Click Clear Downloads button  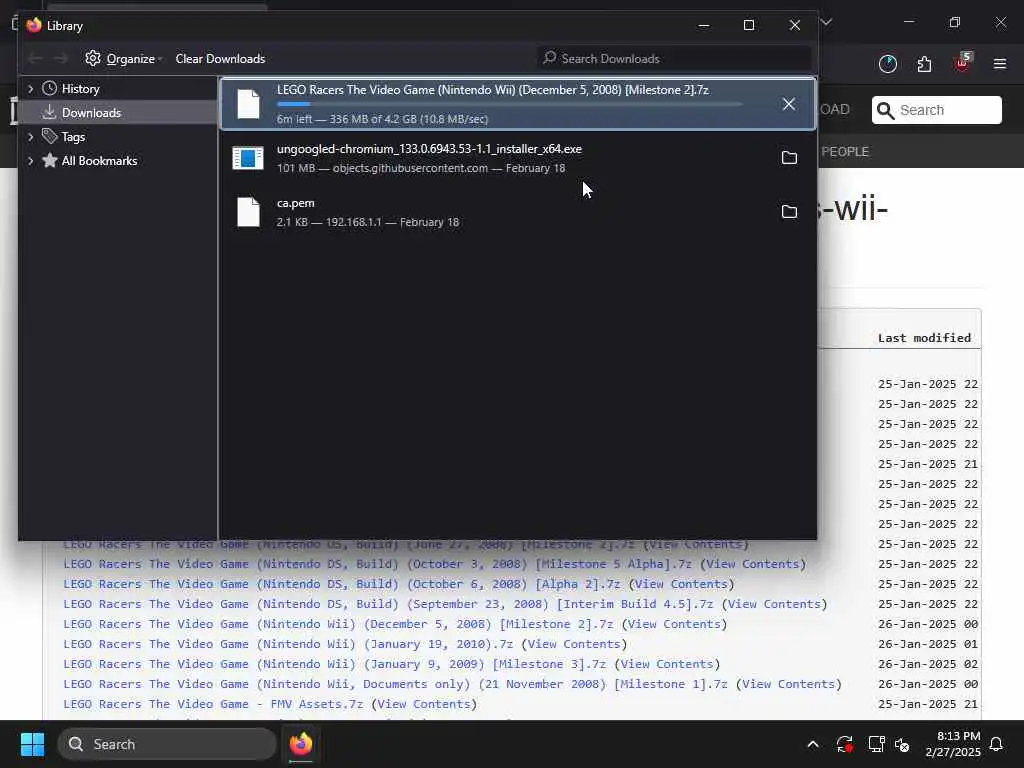point(220,59)
